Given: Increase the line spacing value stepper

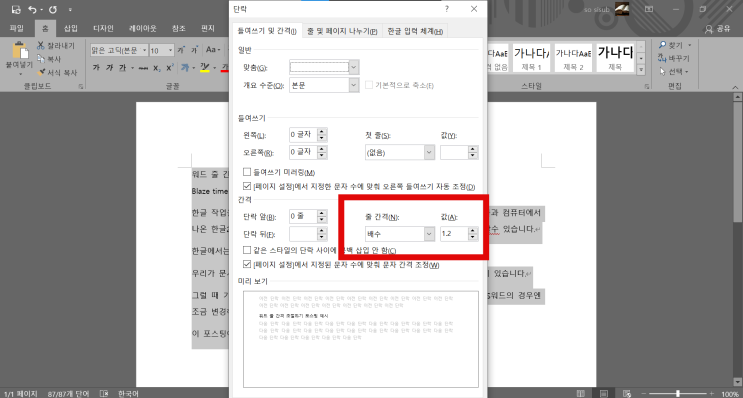Looking at the screenshot, I should coord(473,231).
